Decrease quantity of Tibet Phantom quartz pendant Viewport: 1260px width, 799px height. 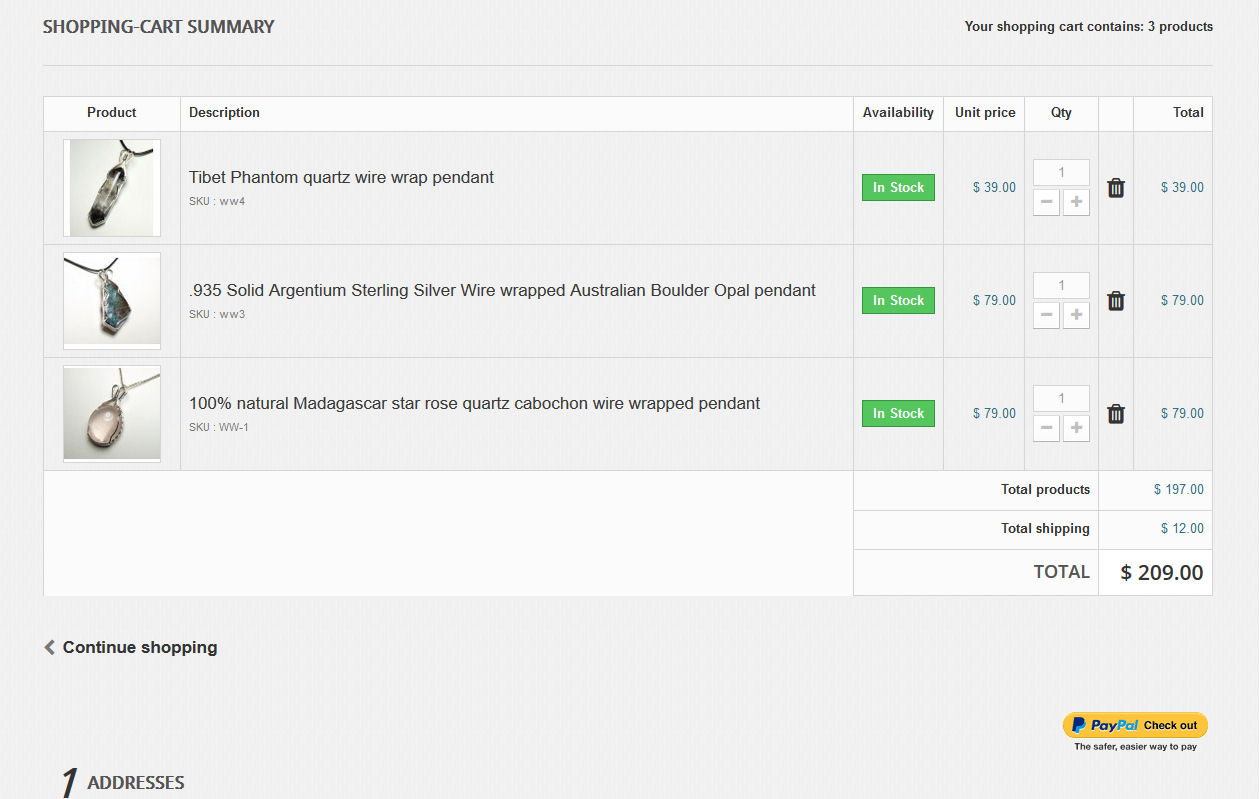pos(1046,202)
